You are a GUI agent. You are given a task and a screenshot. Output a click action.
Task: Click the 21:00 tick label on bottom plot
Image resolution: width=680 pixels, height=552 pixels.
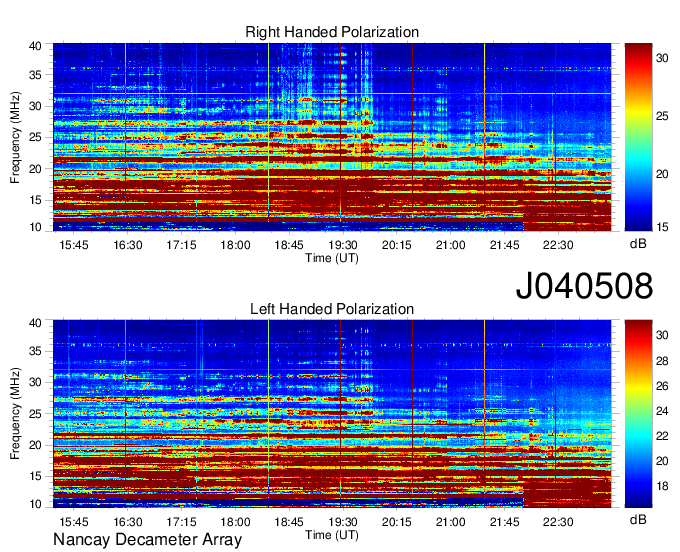pyautogui.click(x=451, y=522)
